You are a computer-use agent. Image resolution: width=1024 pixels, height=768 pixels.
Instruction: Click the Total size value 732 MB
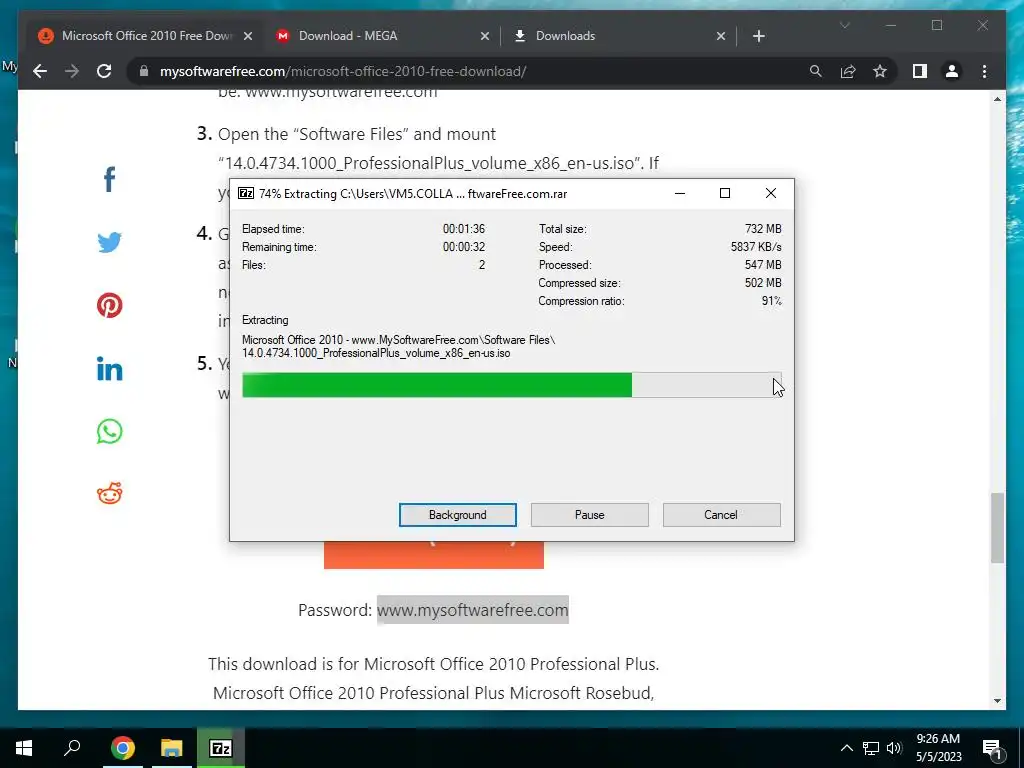pos(763,229)
